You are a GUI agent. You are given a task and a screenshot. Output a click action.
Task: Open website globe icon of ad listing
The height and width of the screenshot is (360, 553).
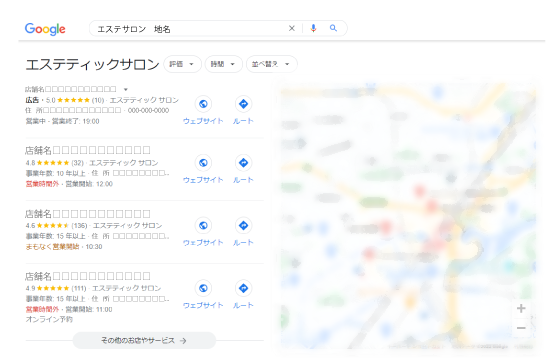[203, 104]
